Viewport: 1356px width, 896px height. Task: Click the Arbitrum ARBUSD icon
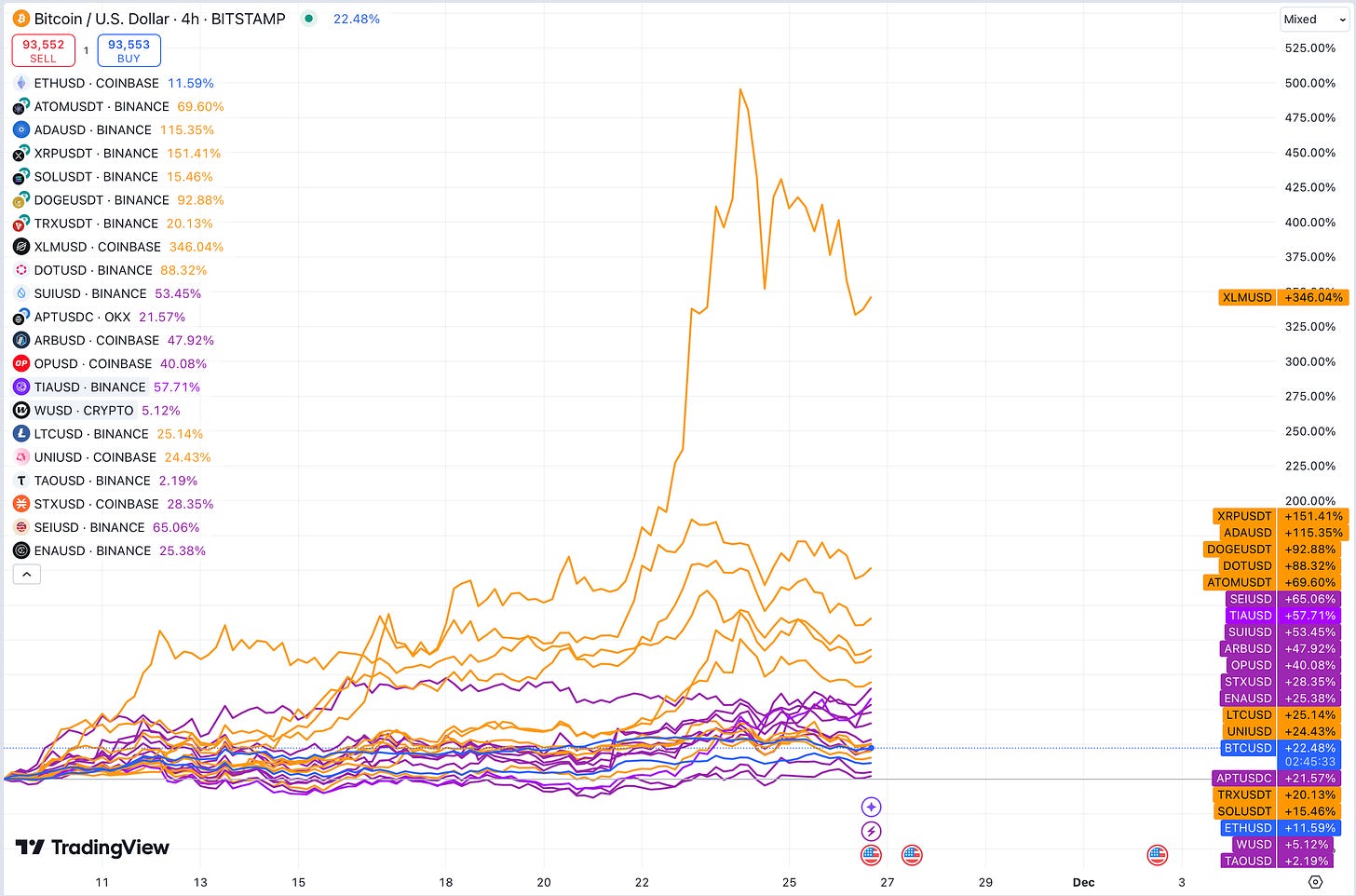point(21,340)
